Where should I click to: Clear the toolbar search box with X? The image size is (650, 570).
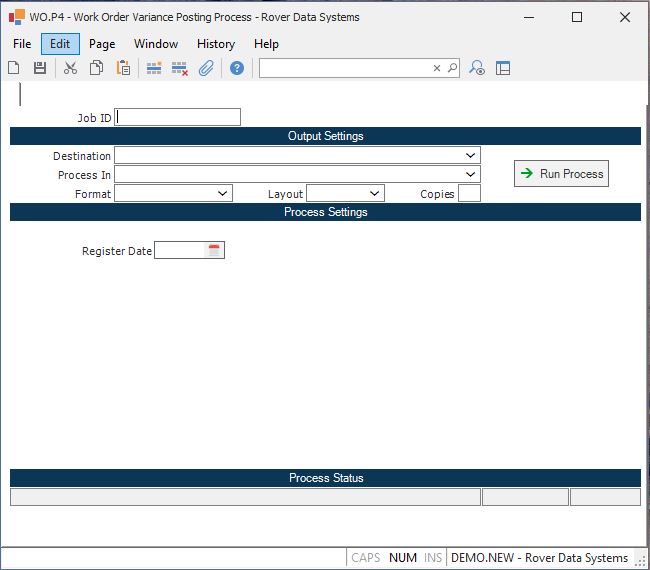click(437, 68)
